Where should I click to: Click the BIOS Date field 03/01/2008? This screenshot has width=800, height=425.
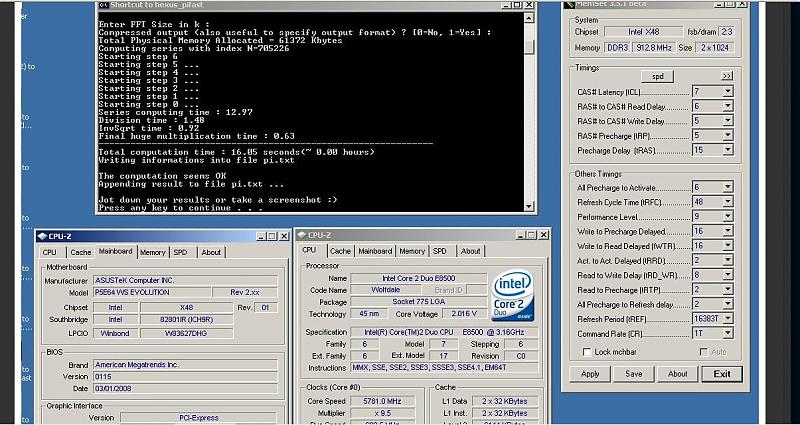click(x=185, y=388)
